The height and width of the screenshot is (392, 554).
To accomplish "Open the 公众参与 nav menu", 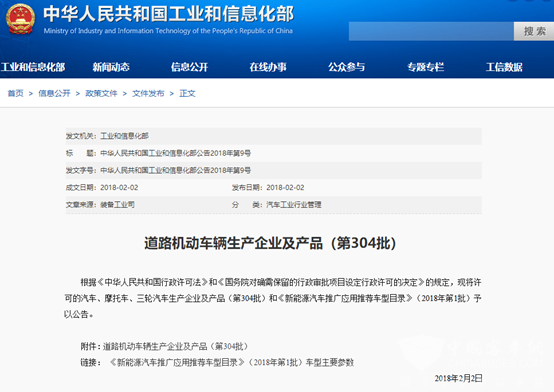I will (346, 67).
